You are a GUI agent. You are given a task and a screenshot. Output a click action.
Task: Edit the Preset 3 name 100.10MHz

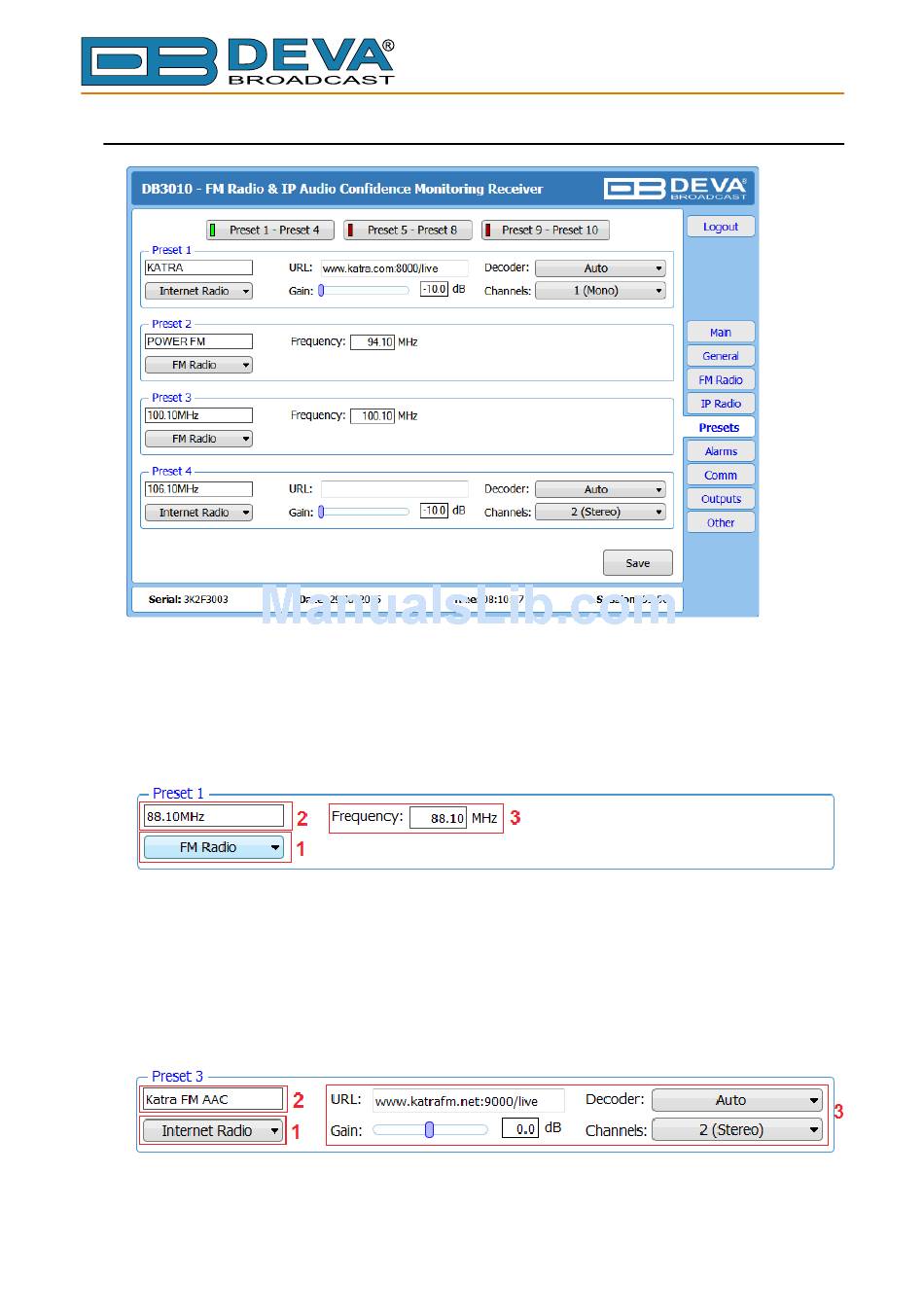coord(198,415)
